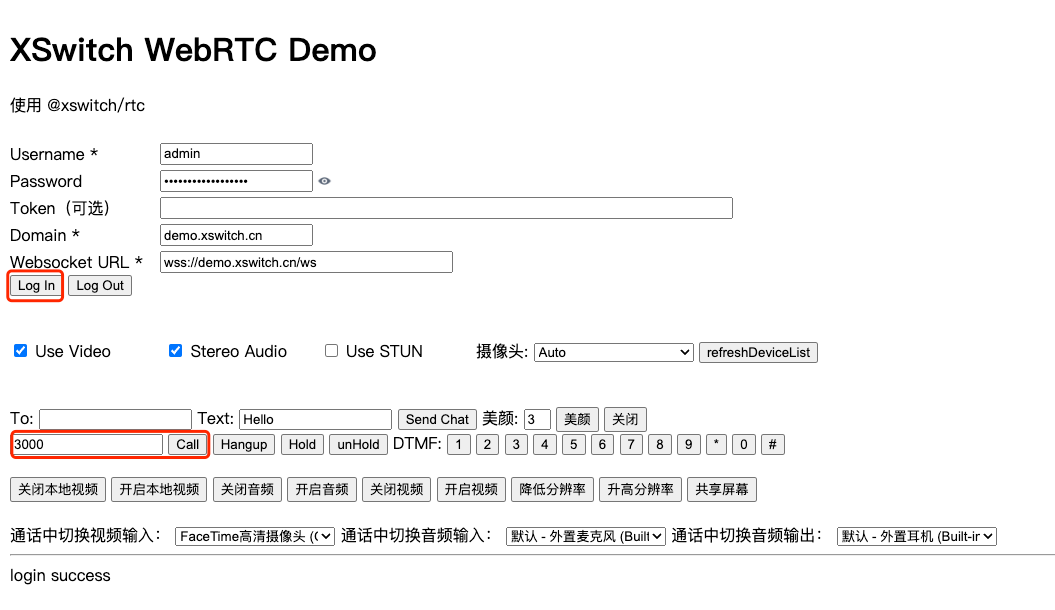This screenshot has width=1055, height=610.
Task: Send DTMF digit 5
Action: point(573,445)
